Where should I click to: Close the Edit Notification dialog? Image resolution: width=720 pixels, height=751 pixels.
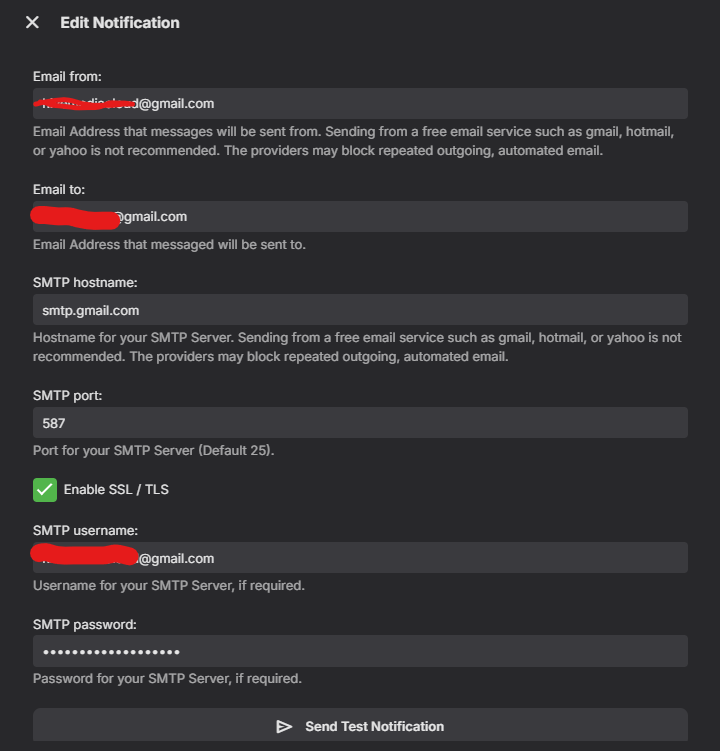coord(33,22)
